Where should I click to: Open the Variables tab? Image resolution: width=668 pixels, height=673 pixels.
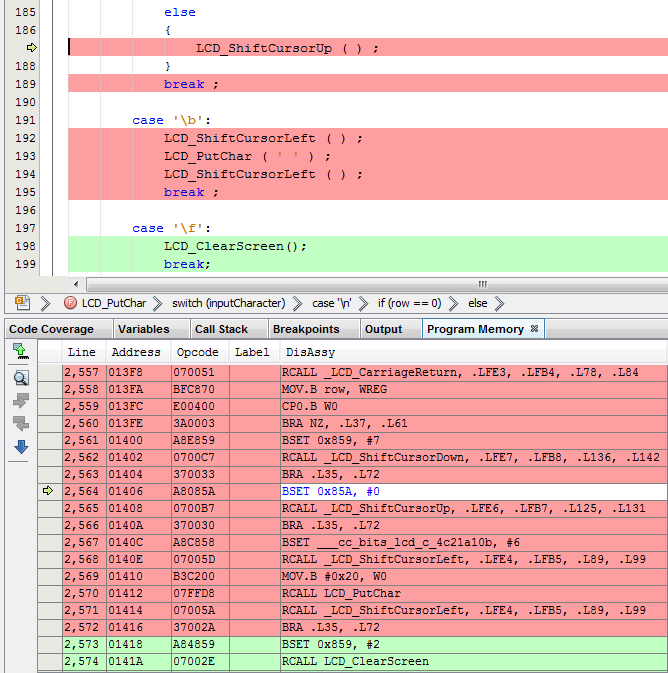click(143, 329)
